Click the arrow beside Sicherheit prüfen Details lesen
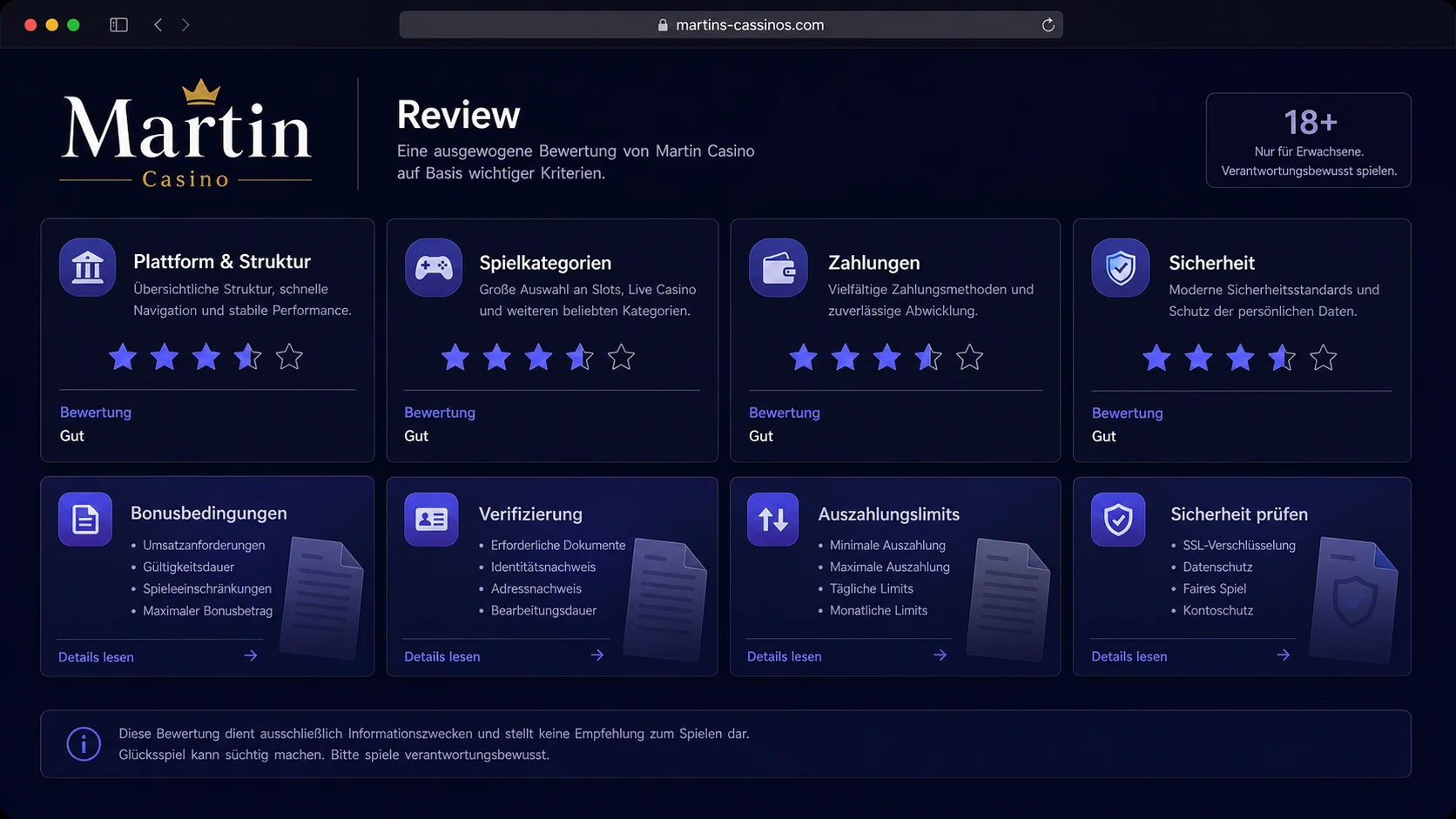Image resolution: width=1456 pixels, height=819 pixels. pos(1284,655)
